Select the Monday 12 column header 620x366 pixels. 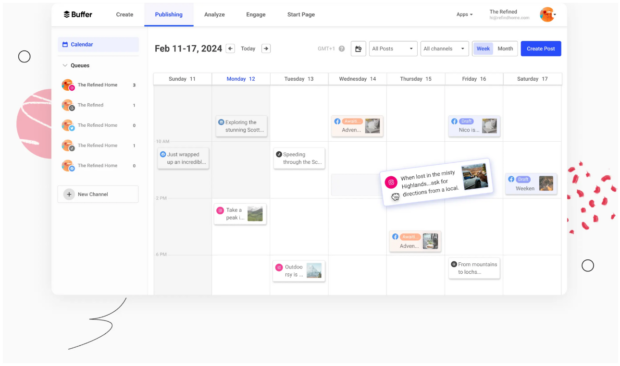(241, 79)
